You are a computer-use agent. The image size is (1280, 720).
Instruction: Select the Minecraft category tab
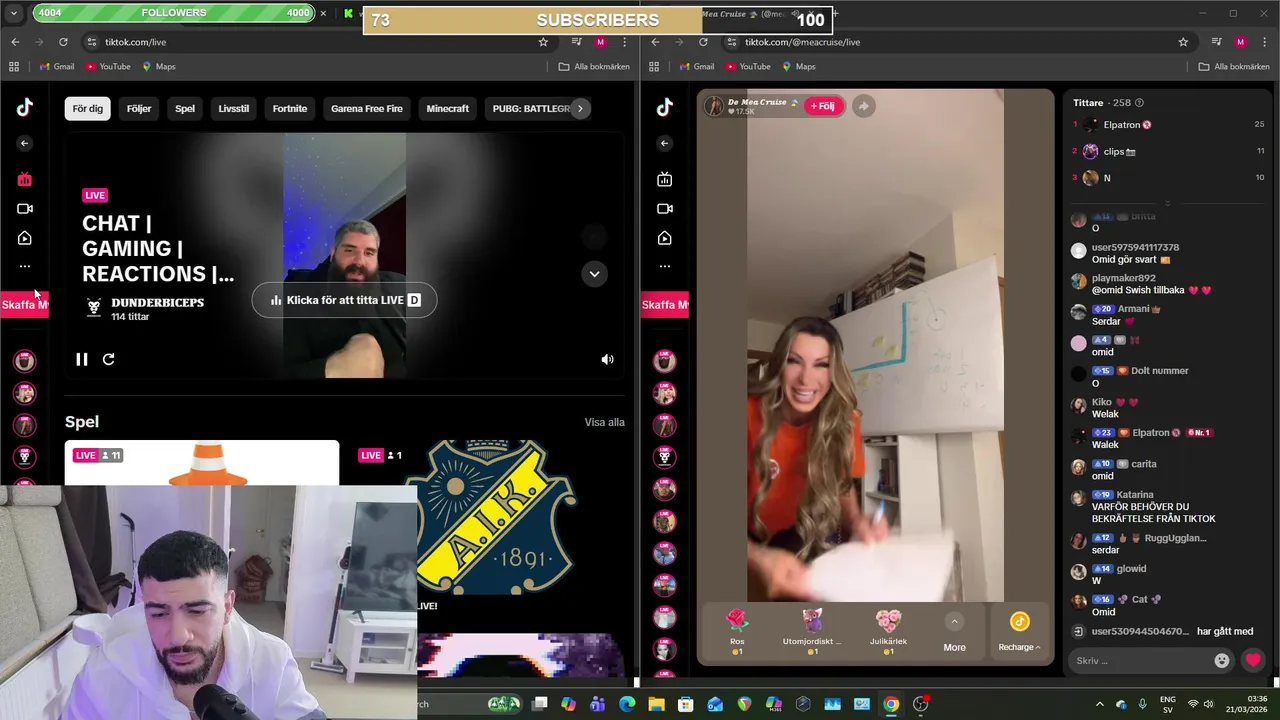[x=448, y=108]
